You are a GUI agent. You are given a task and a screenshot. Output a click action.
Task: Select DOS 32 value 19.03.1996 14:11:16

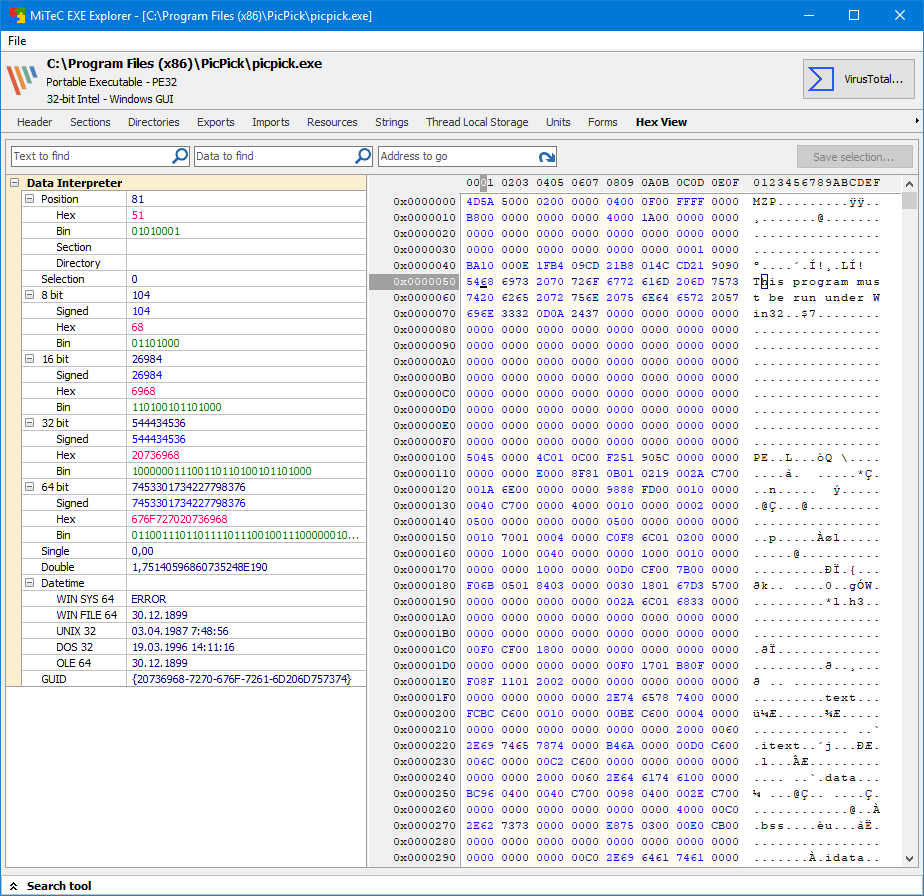[183, 647]
